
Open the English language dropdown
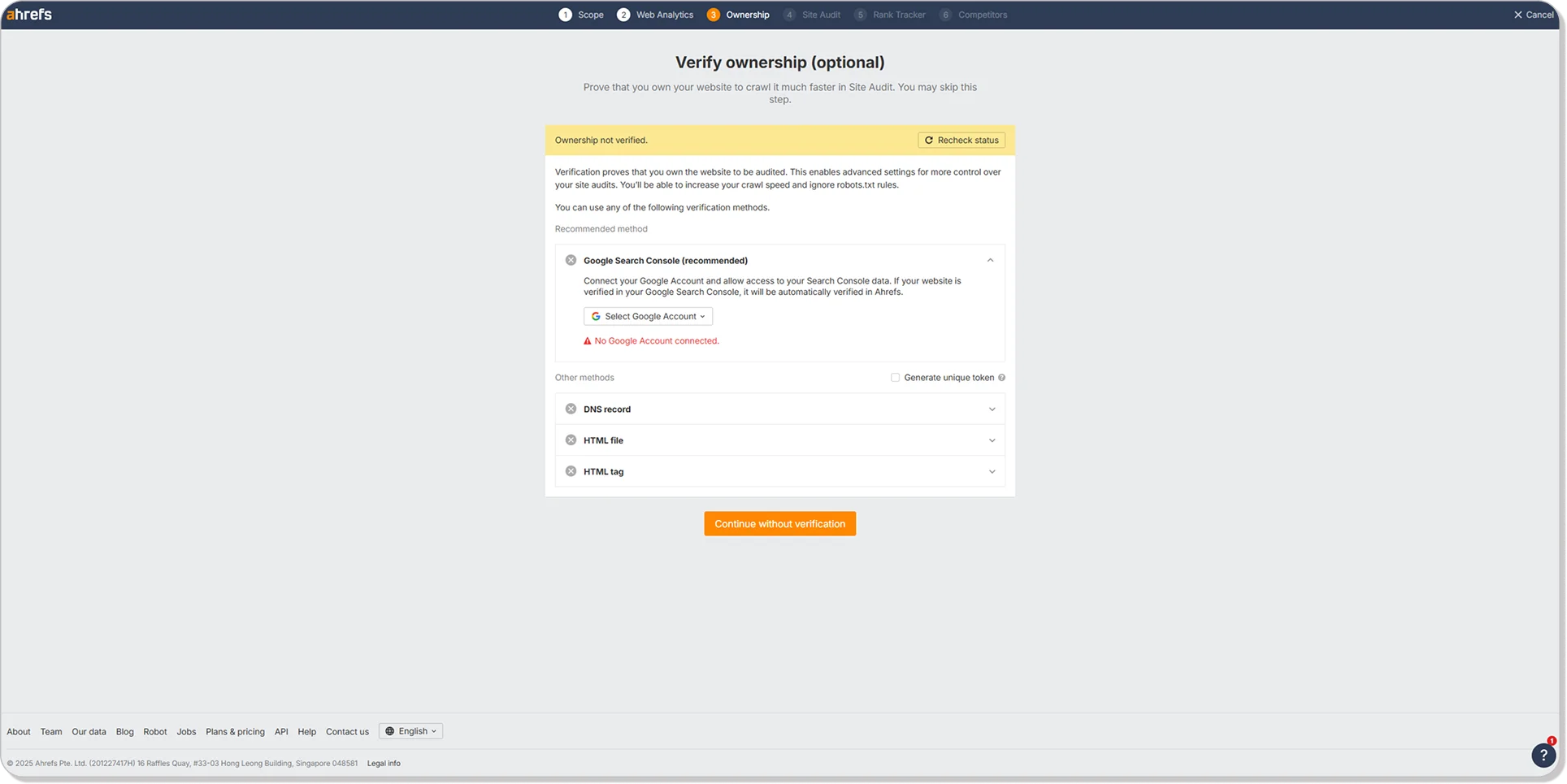pyautogui.click(x=410, y=731)
